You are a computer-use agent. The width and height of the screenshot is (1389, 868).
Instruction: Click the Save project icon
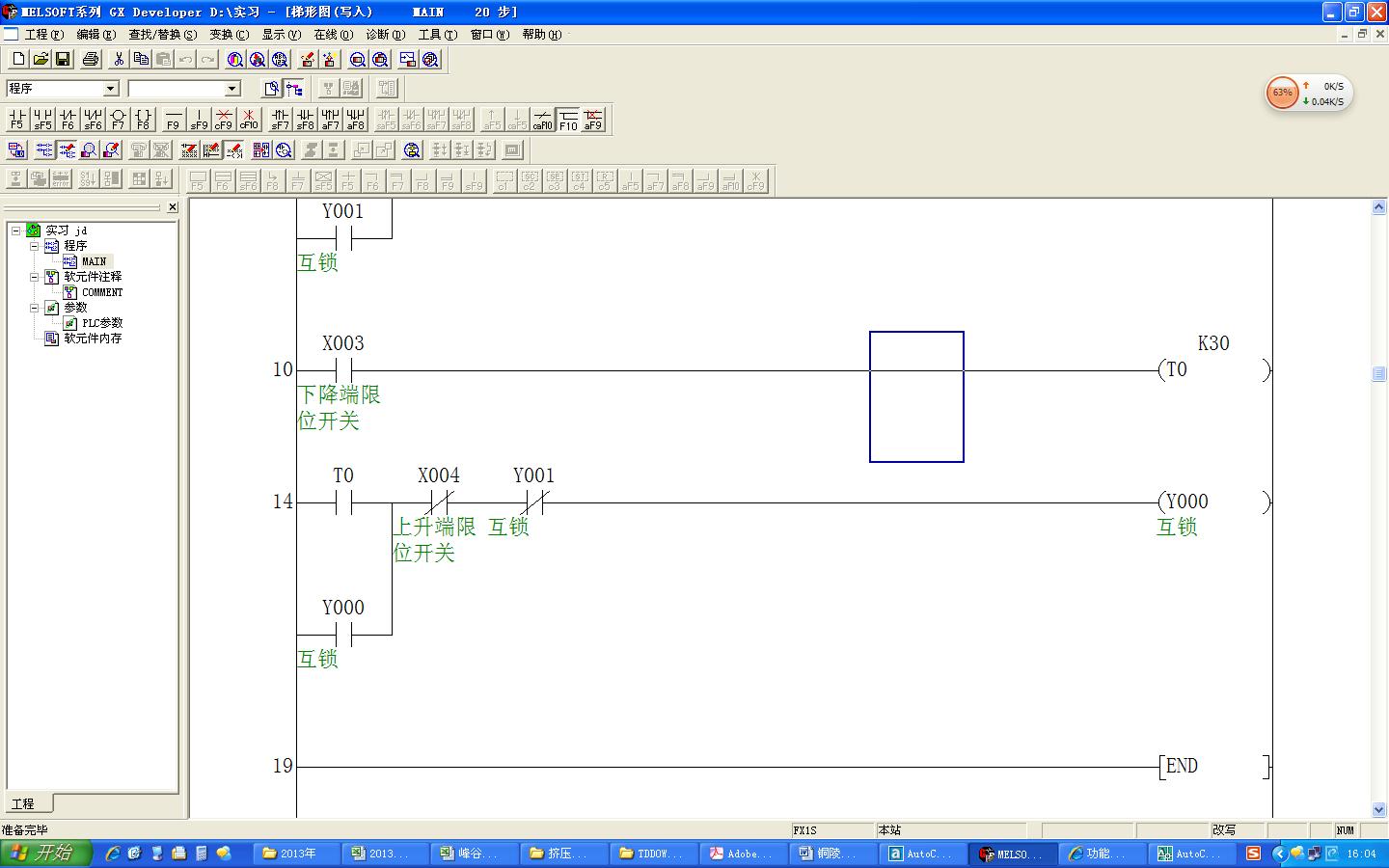click(63, 60)
